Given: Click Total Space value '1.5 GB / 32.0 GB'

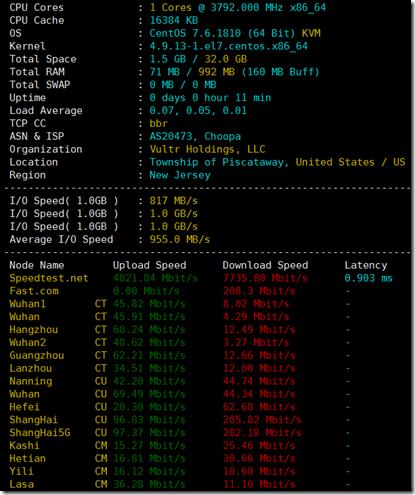Looking at the screenshot, I should click(x=198, y=59).
